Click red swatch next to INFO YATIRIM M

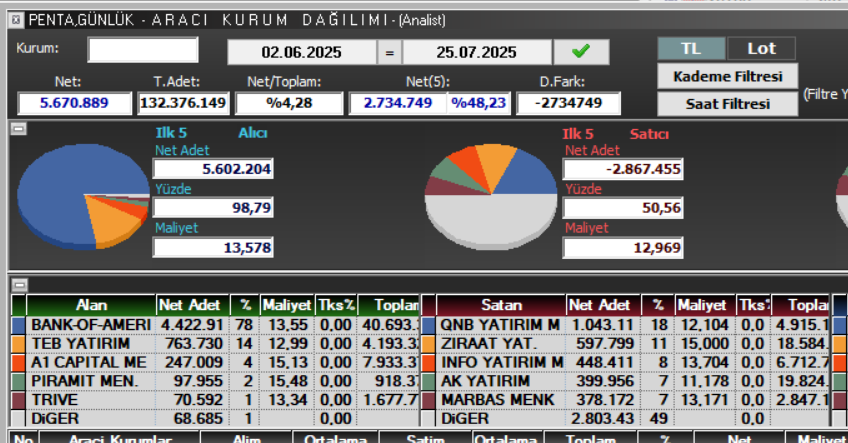pos(428,362)
